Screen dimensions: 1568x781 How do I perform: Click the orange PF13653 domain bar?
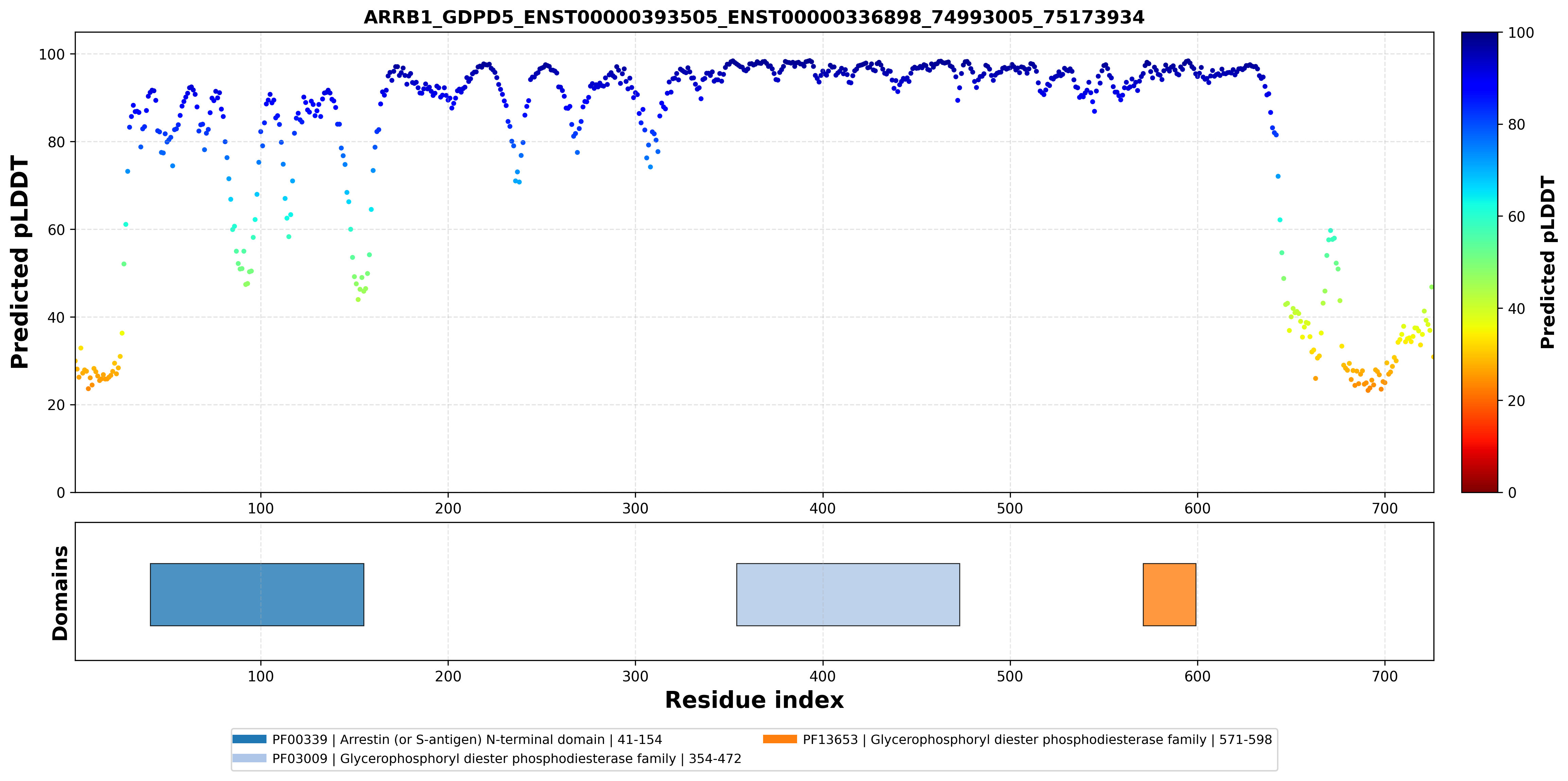click(x=1169, y=594)
